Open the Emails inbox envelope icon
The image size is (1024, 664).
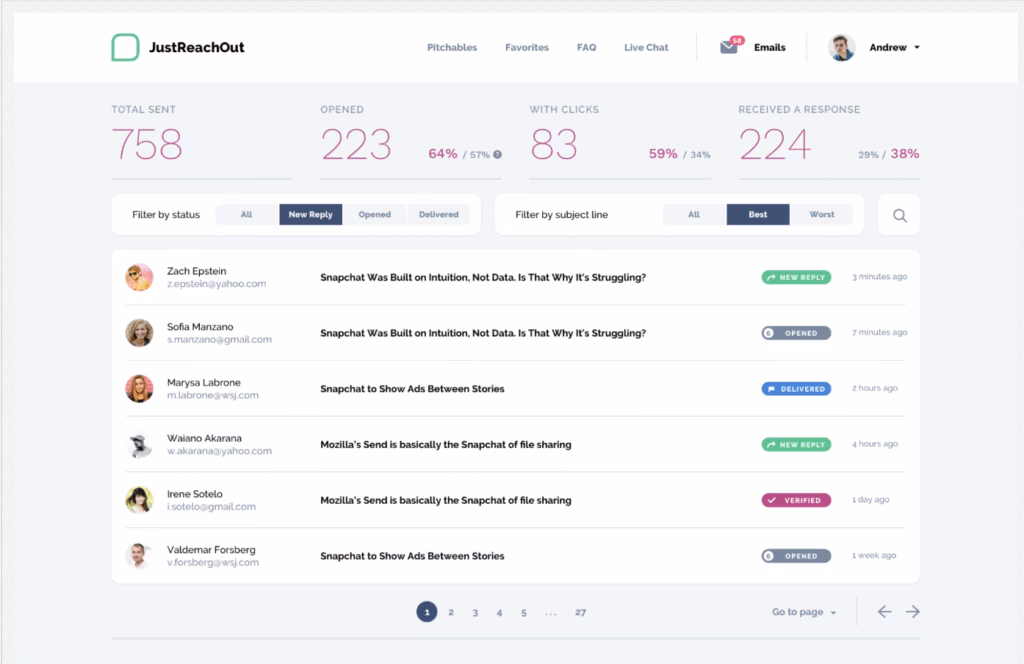[728, 46]
